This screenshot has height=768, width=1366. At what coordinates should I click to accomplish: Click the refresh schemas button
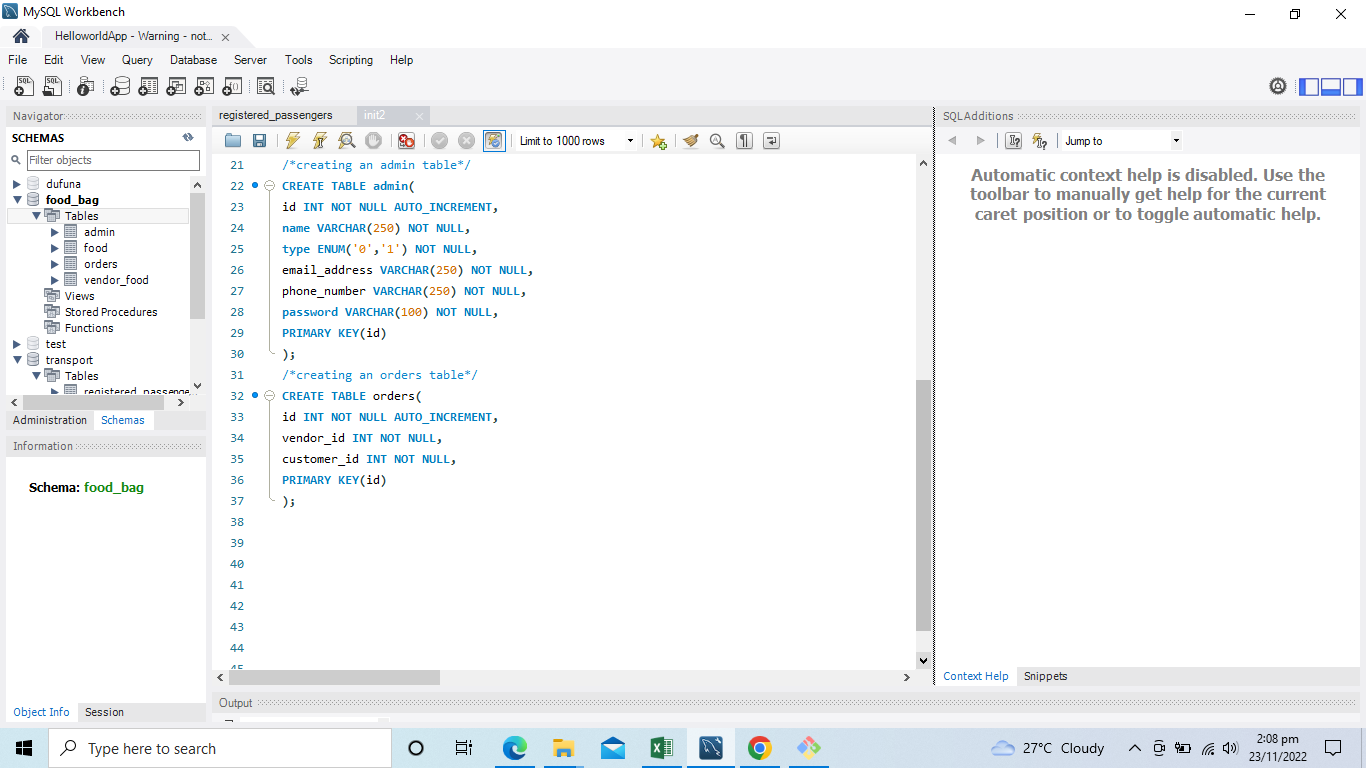point(187,137)
